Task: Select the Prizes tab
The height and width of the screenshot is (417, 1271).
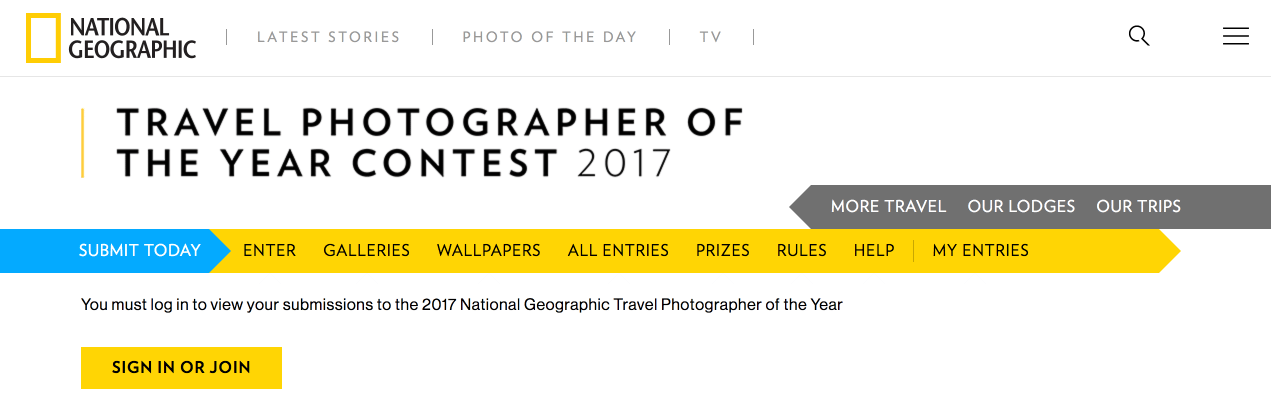Action: coord(722,251)
